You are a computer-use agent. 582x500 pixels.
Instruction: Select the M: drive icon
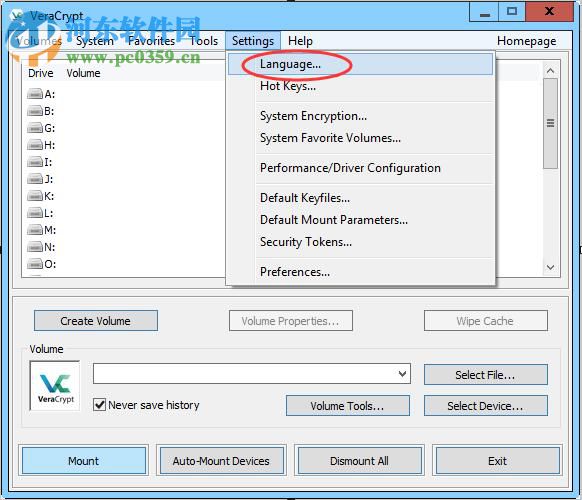(x=35, y=230)
